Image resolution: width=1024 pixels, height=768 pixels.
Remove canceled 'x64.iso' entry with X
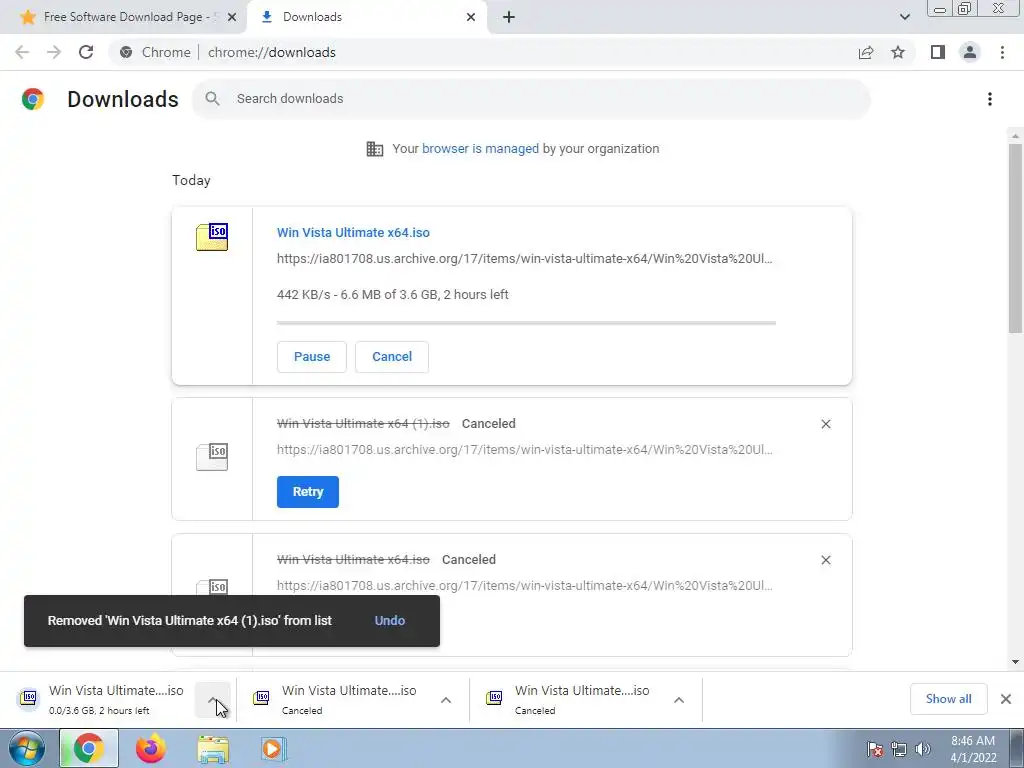(825, 560)
